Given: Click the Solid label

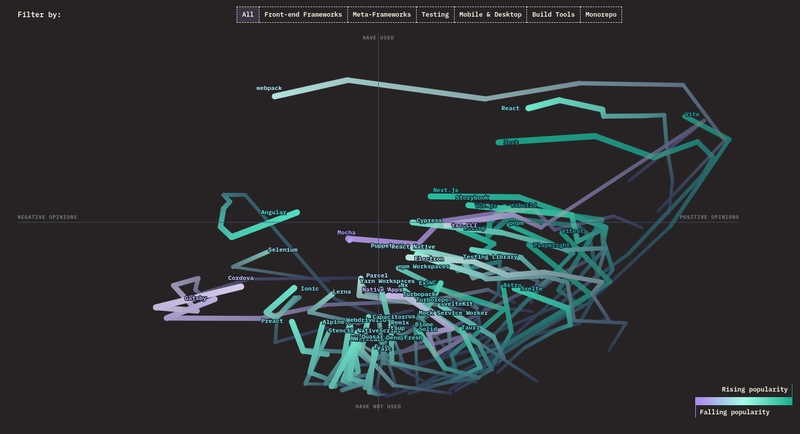Looking at the screenshot, I should [428, 329].
